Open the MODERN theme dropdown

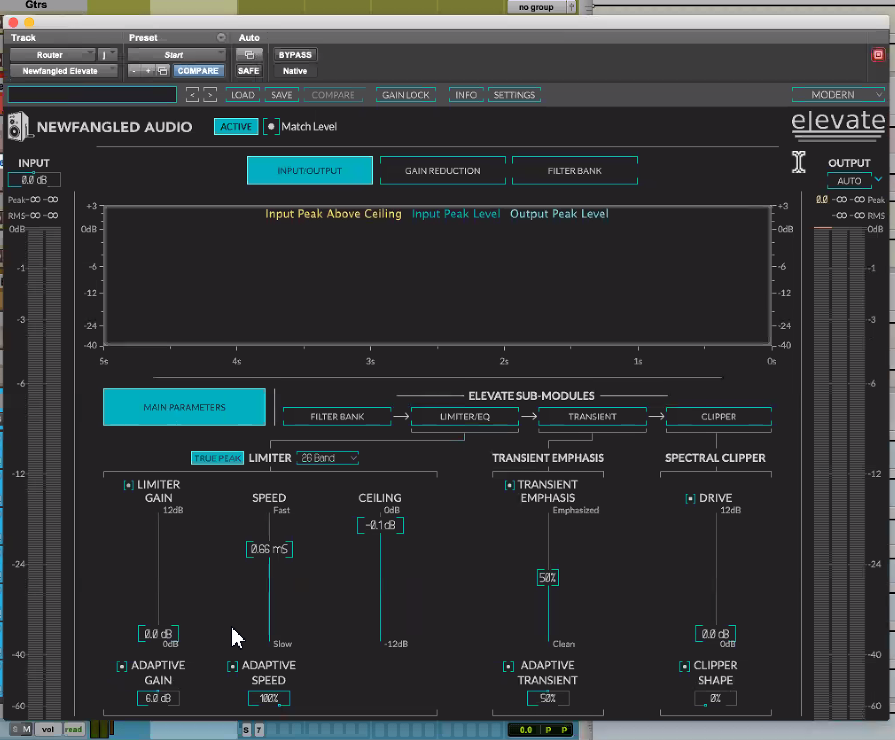coord(838,95)
